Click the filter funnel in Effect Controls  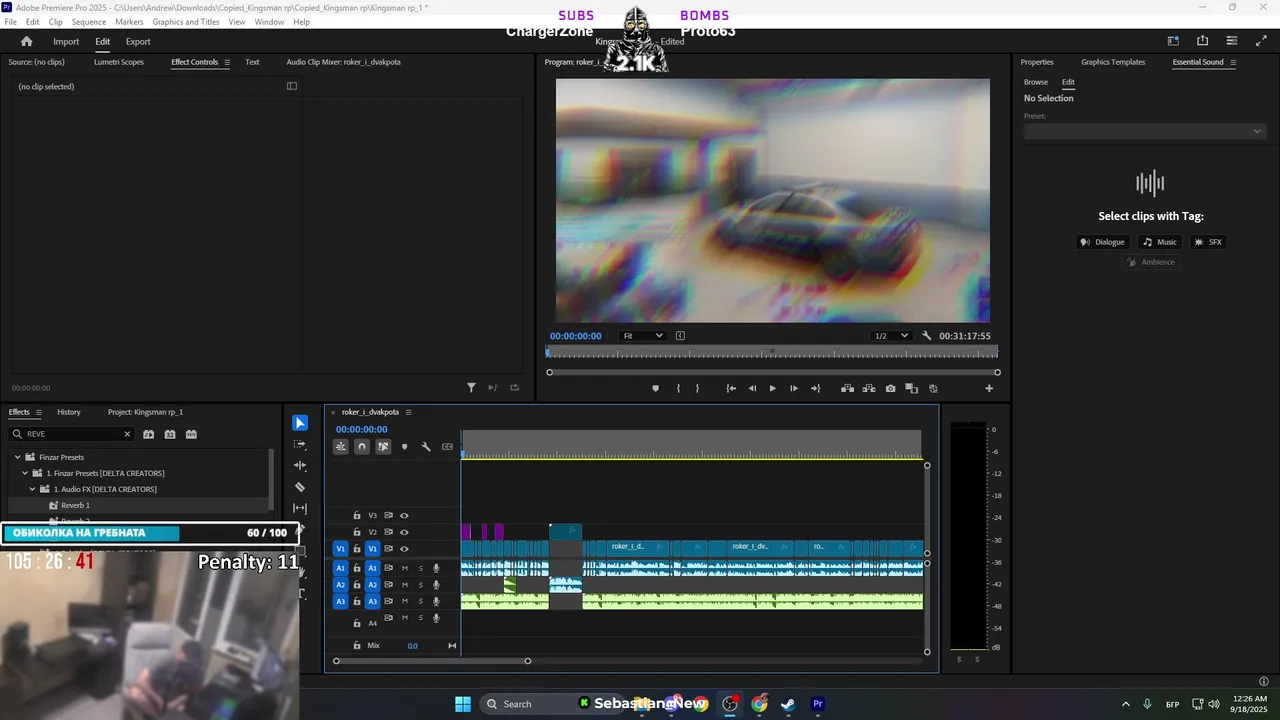(x=471, y=388)
